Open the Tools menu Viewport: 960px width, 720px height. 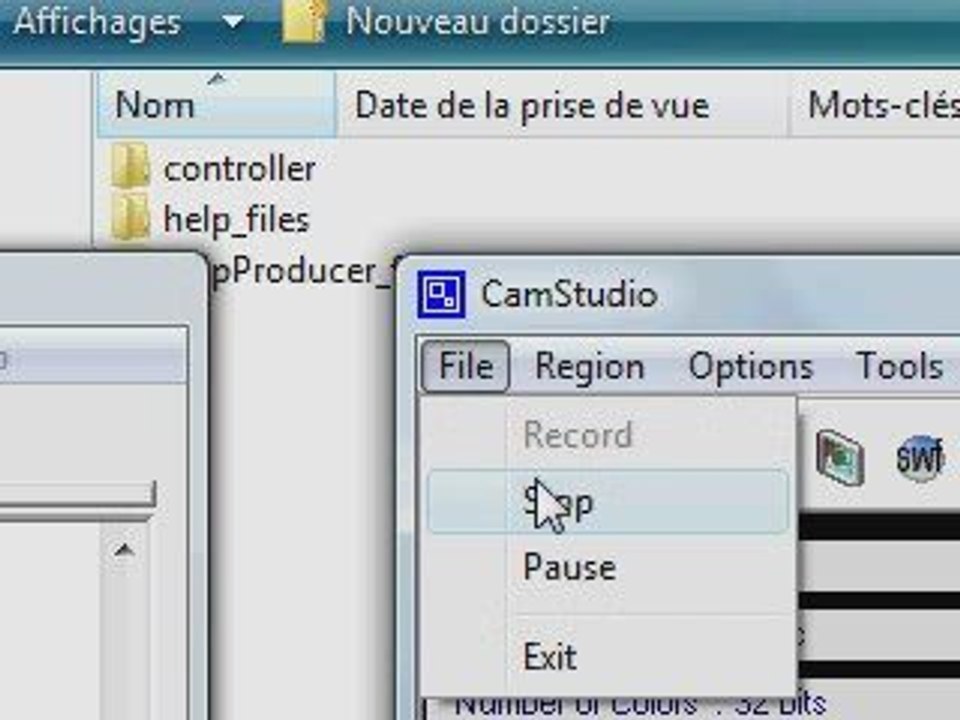[x=899, y=366]
